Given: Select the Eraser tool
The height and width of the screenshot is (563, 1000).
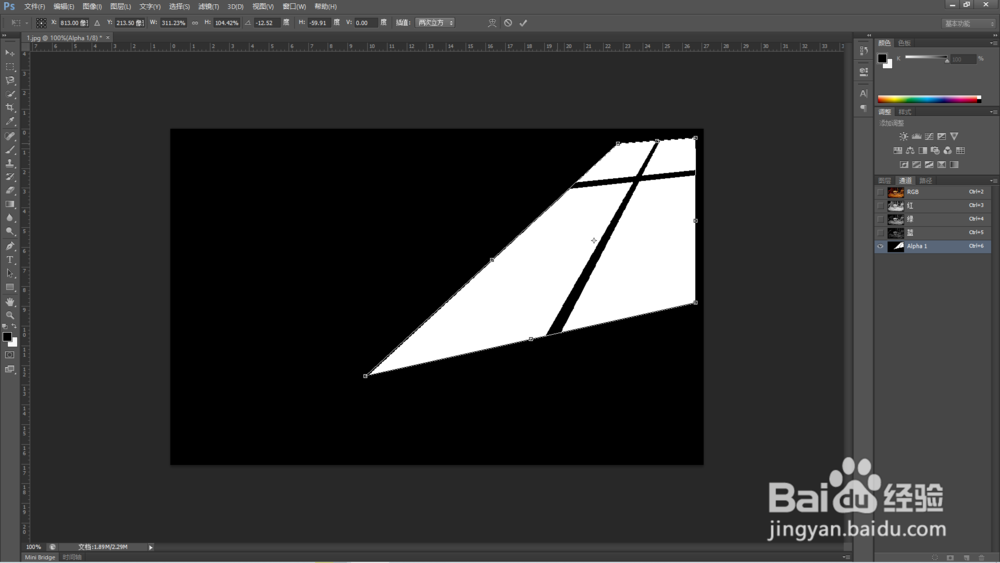Looking at the screenshot, I should point(10,191).
